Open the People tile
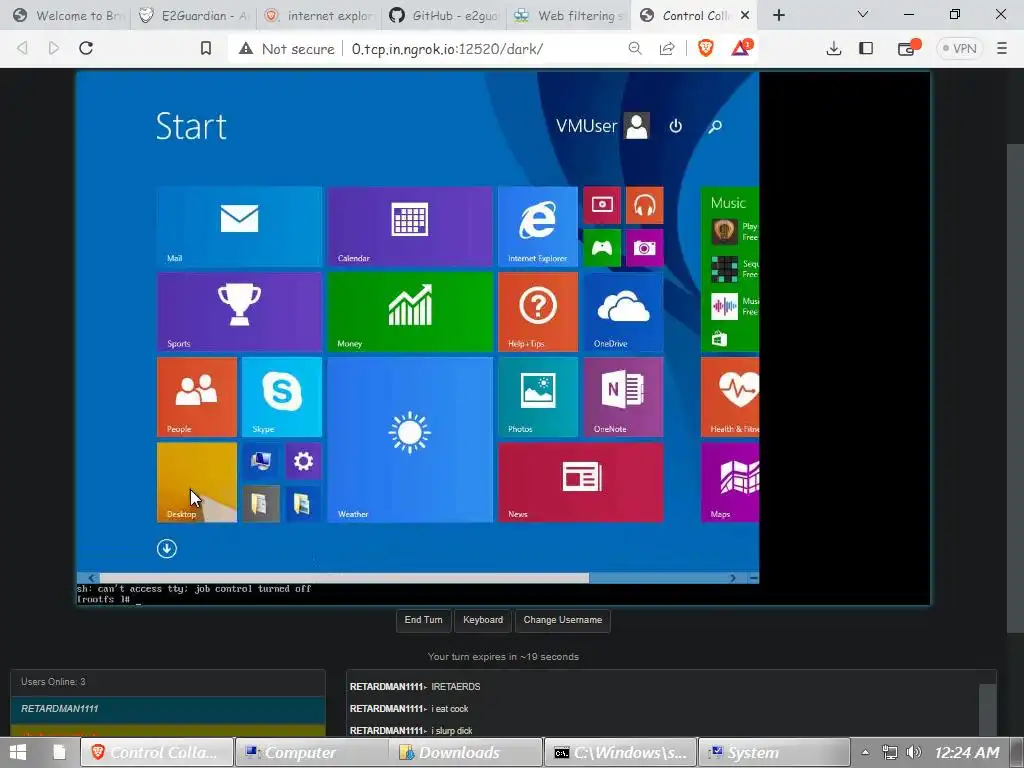Screen dimensions: 1024x768 (197, 397)
